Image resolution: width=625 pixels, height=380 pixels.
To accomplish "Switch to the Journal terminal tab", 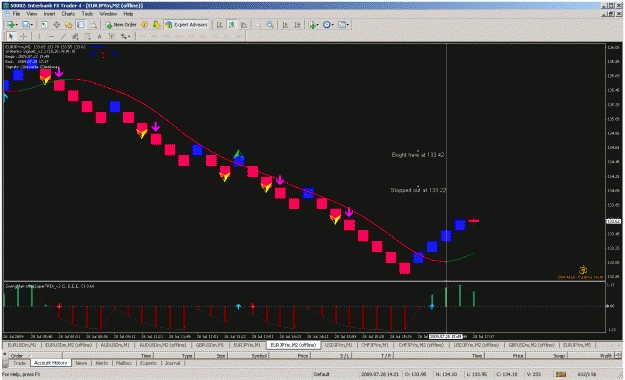I will (173, 363).
